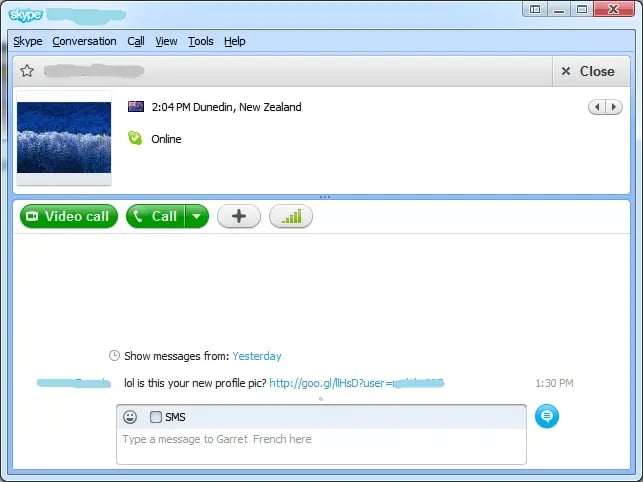Click the contact's profile picture thumbnail
Screen dimensions: 643x482
(64, 137)
